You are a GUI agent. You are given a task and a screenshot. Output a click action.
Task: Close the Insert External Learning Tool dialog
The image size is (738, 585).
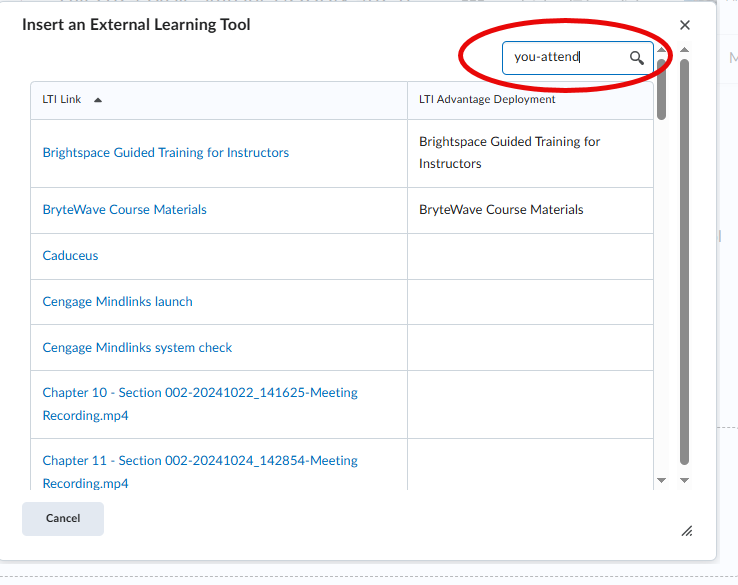click(x=685, y=25)
